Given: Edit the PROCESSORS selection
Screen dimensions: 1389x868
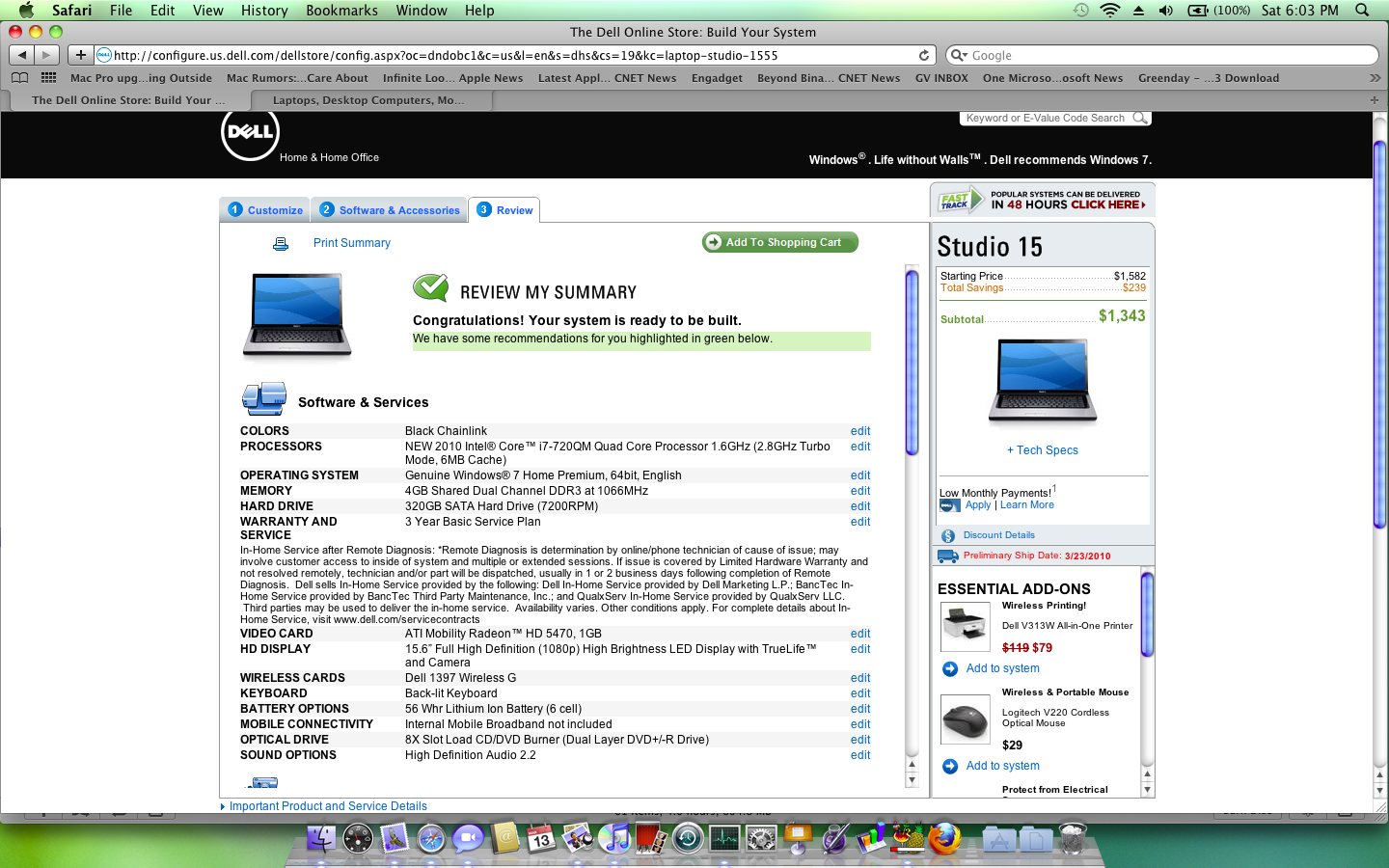Looking at the screenshot, I should click(860, 447).
